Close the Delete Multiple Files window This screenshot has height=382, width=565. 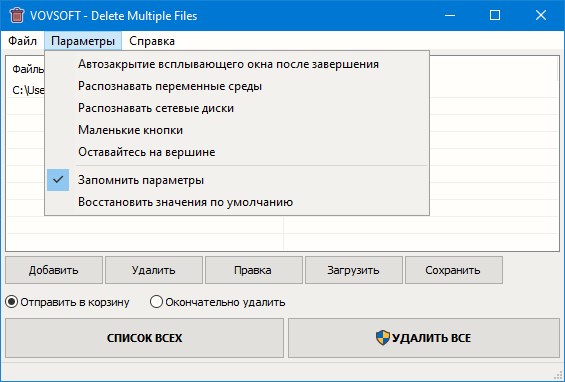point(541,15)
